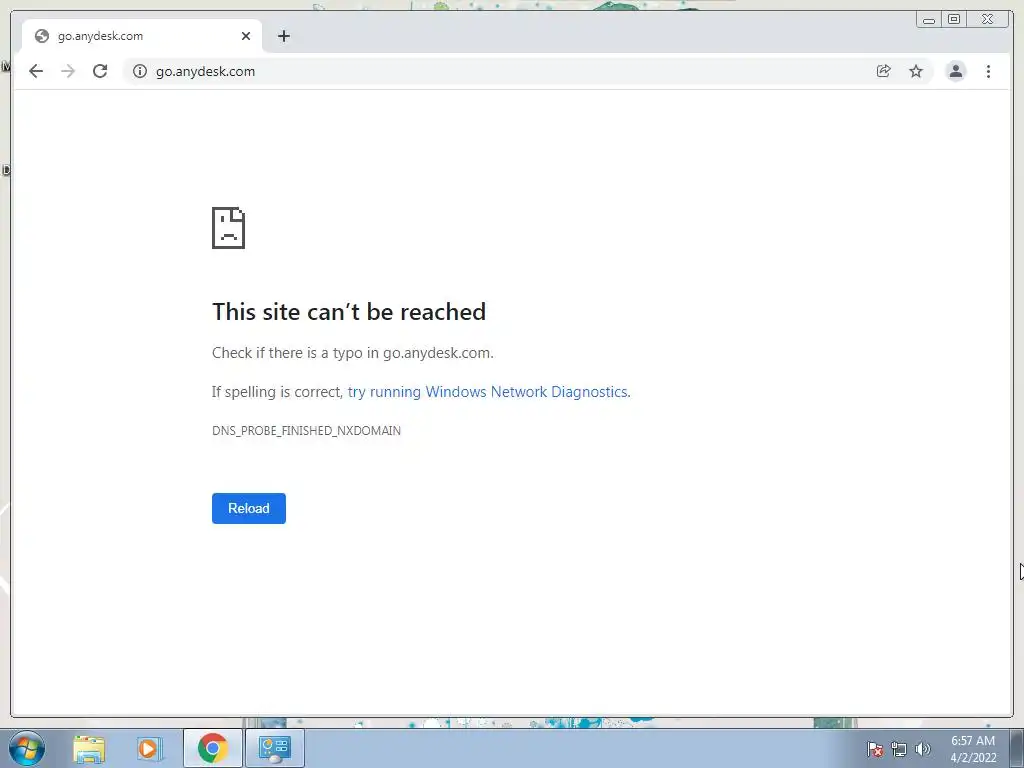1024x768 pixels.
Task: Open clock showing 6:57 AM
Action: tap(973, 749)
